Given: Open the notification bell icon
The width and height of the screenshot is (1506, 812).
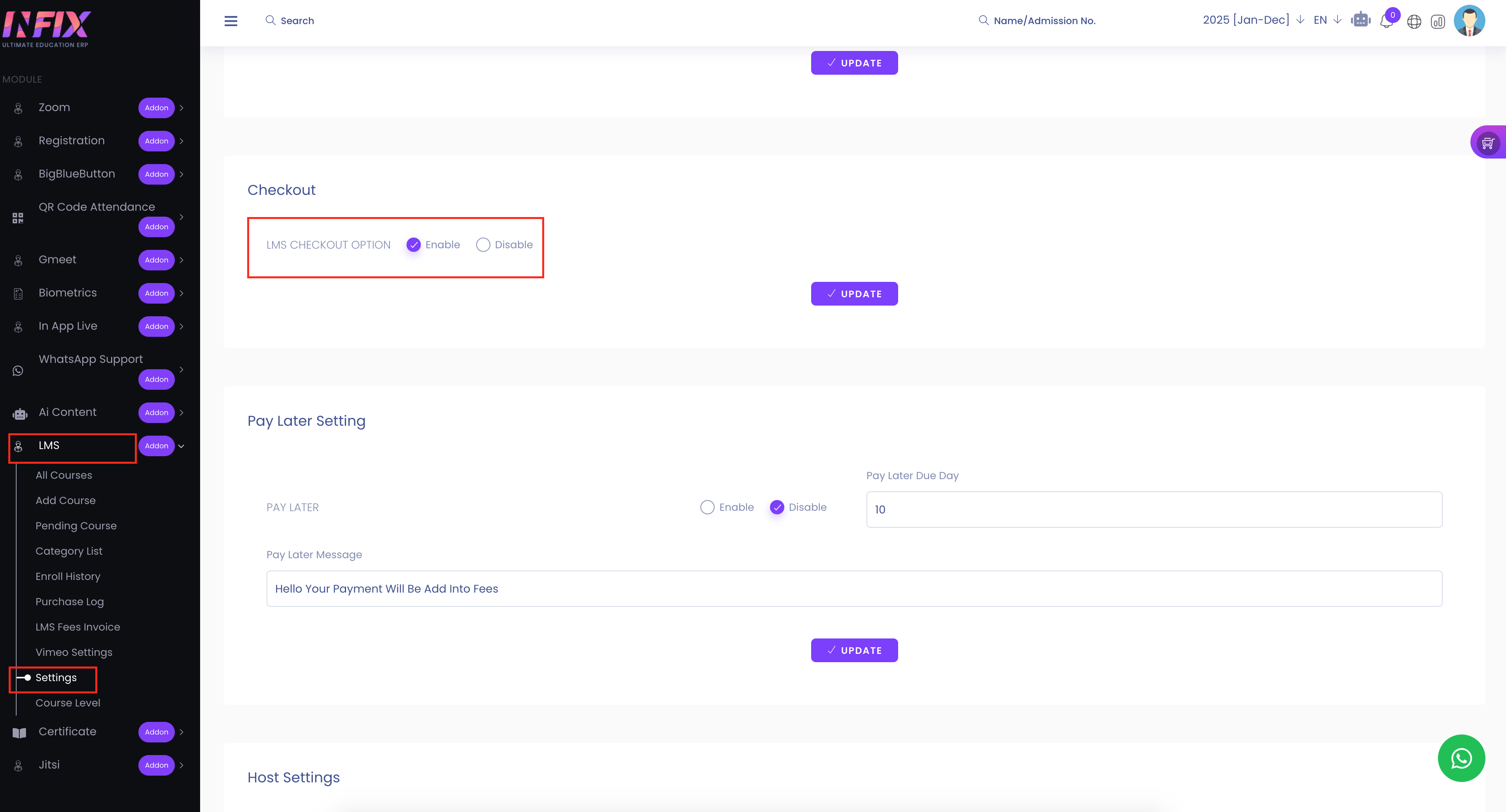Looking at the screenshot, I should tap(1385, 22).
